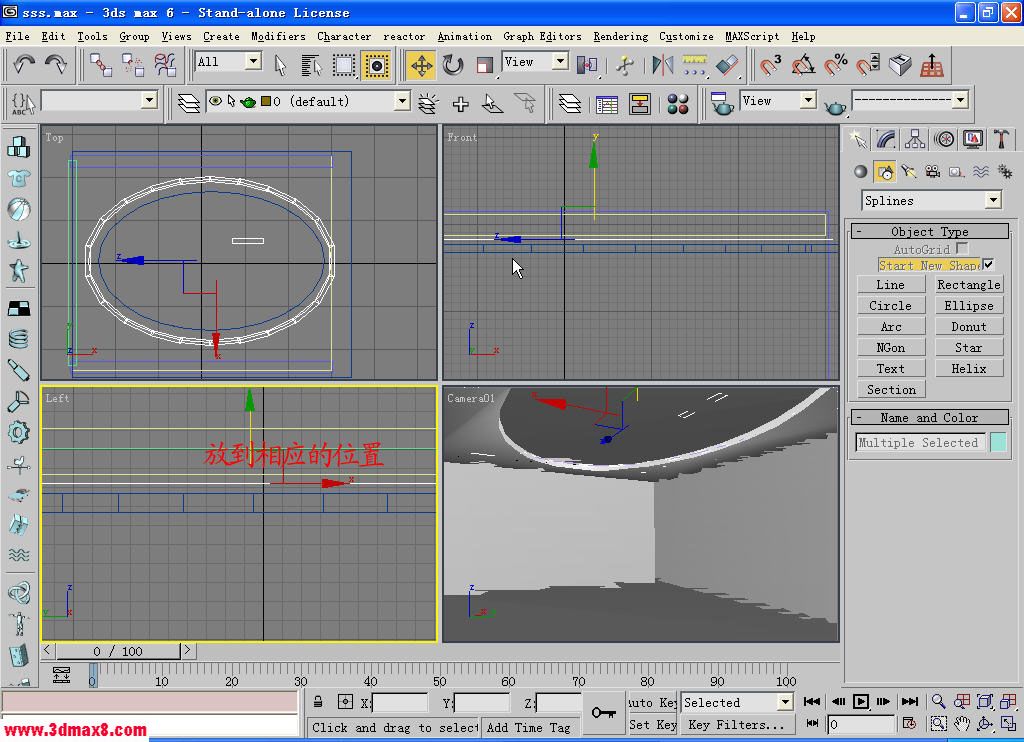
Task: Open the Layer Manager stack icon
Action: [x=189, y=103]
